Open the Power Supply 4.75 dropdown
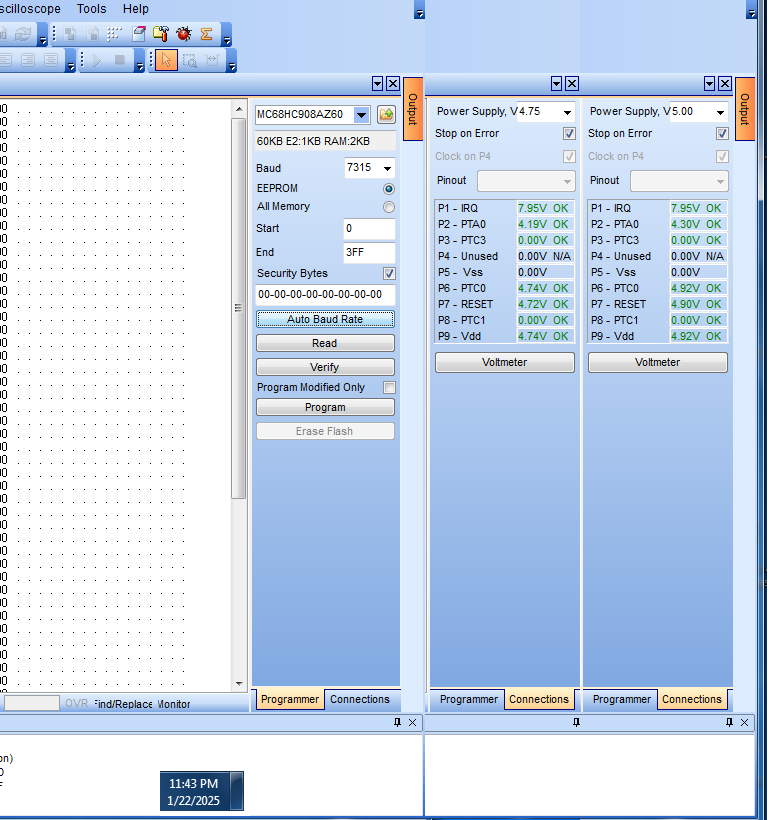770x820 pixels. coord(568,112)
